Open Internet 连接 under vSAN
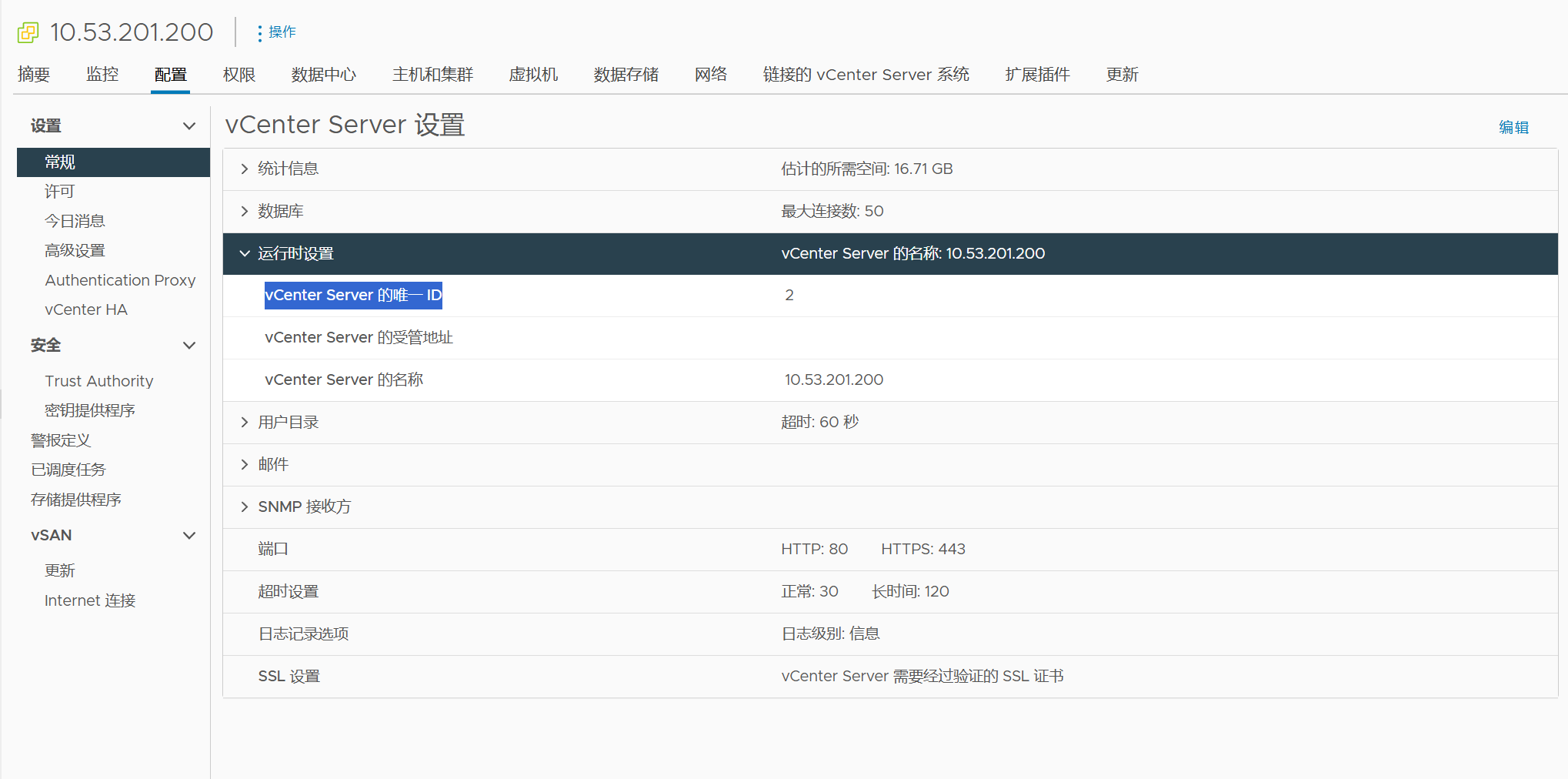Image resolution: width=1568 pixels, height=779 pixels. click(90, 600)
